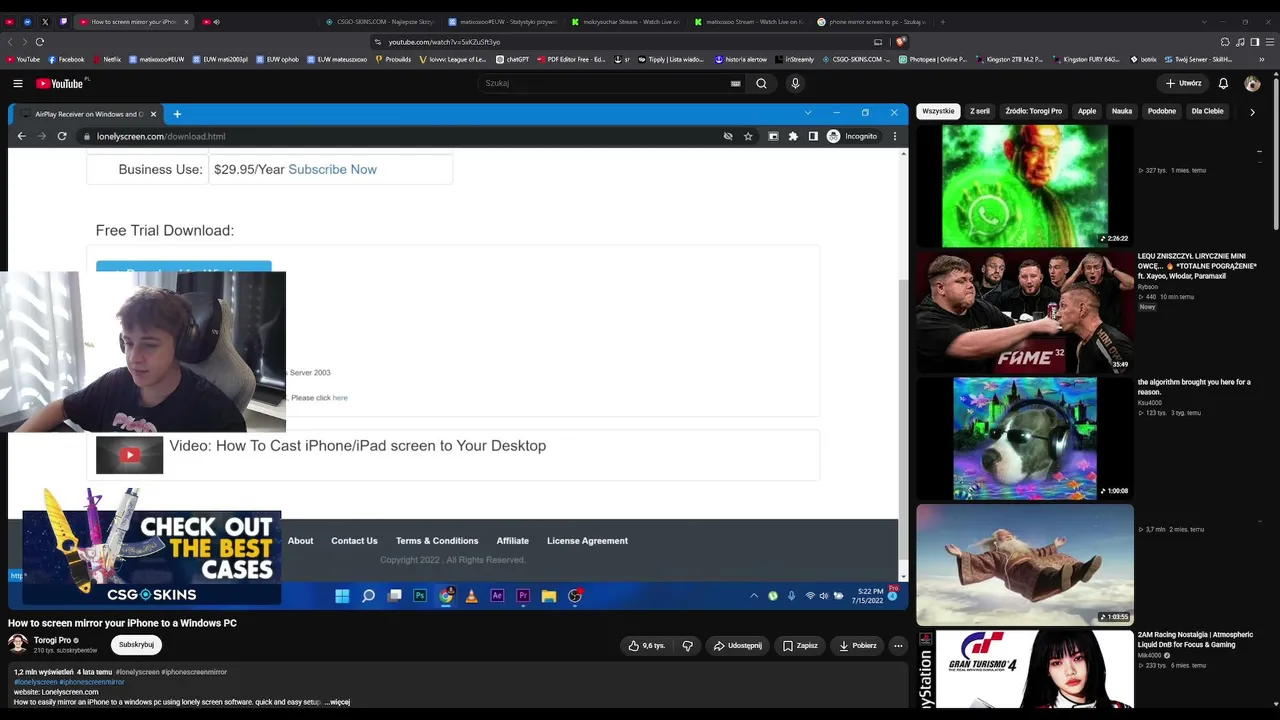1280x720 pixels.
Task: Expand the video description with ...więcej
Action: (339, 702)
